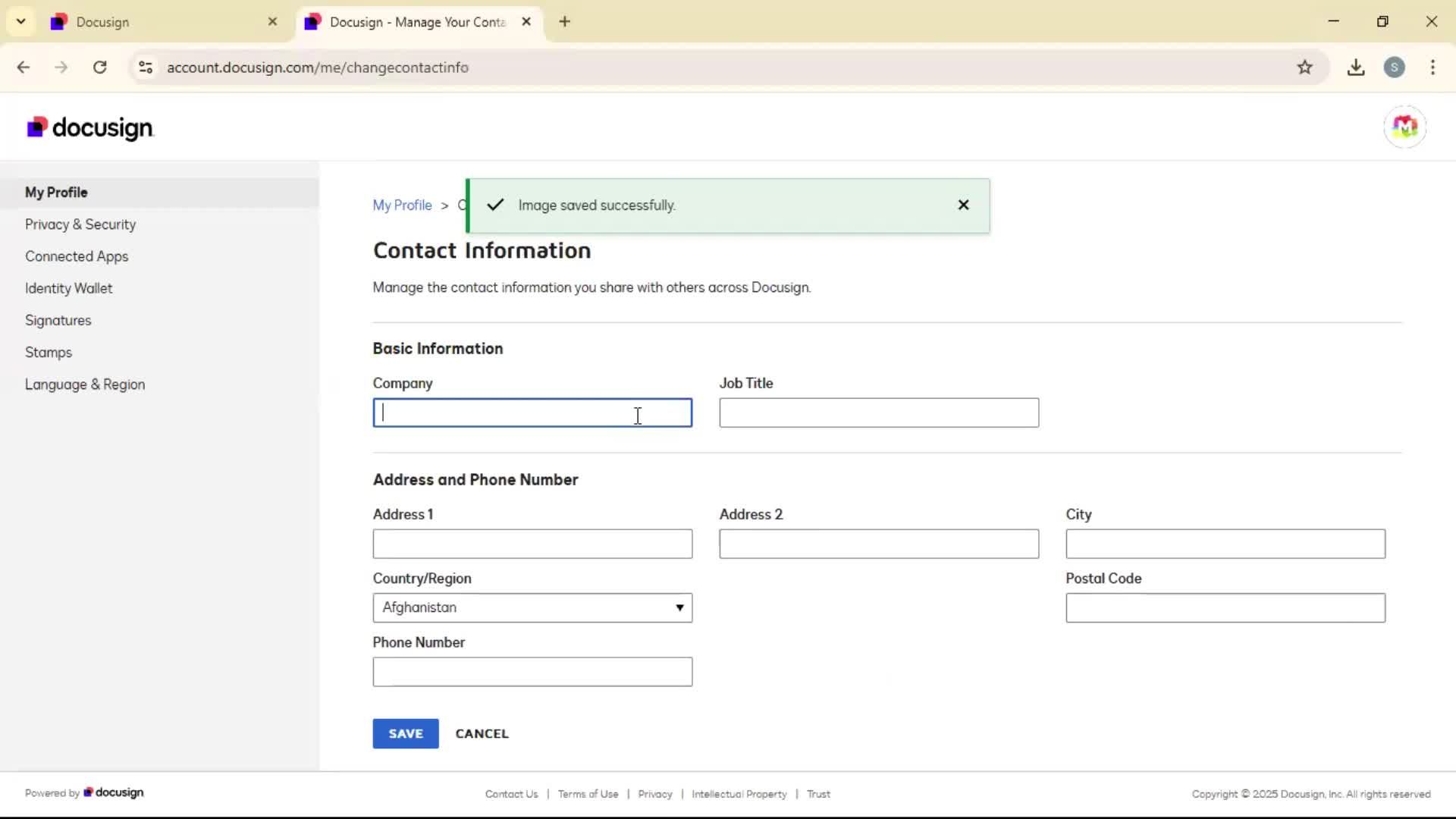Click the address bar URL

click(318, 67)
